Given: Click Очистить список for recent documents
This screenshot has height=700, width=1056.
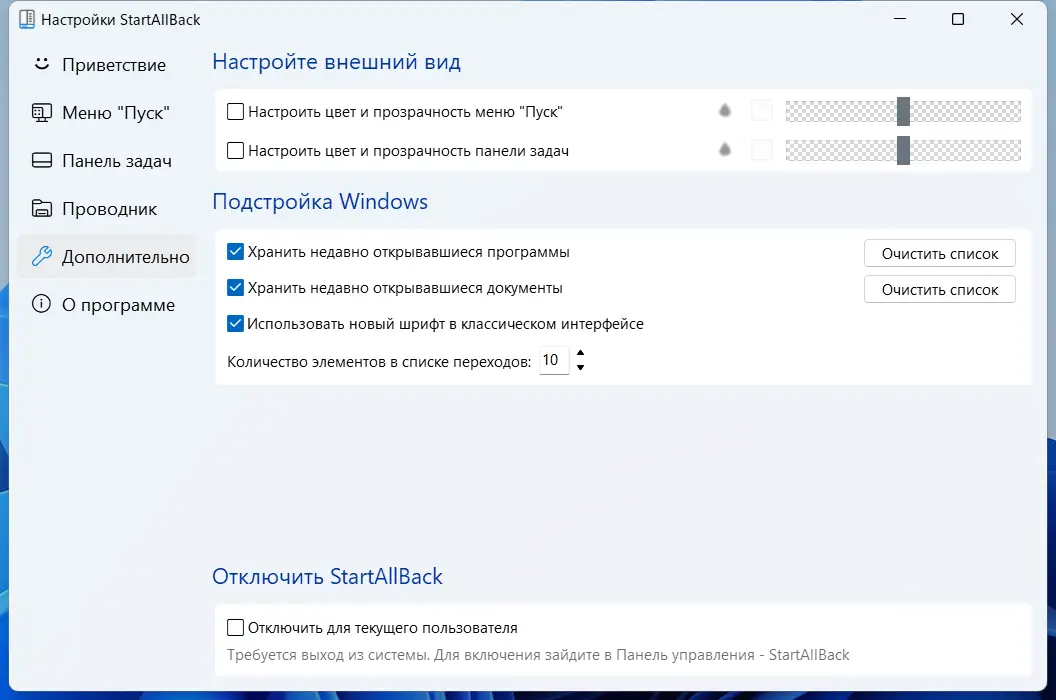Looking at the screenshot, I should (x=939, y=289).
